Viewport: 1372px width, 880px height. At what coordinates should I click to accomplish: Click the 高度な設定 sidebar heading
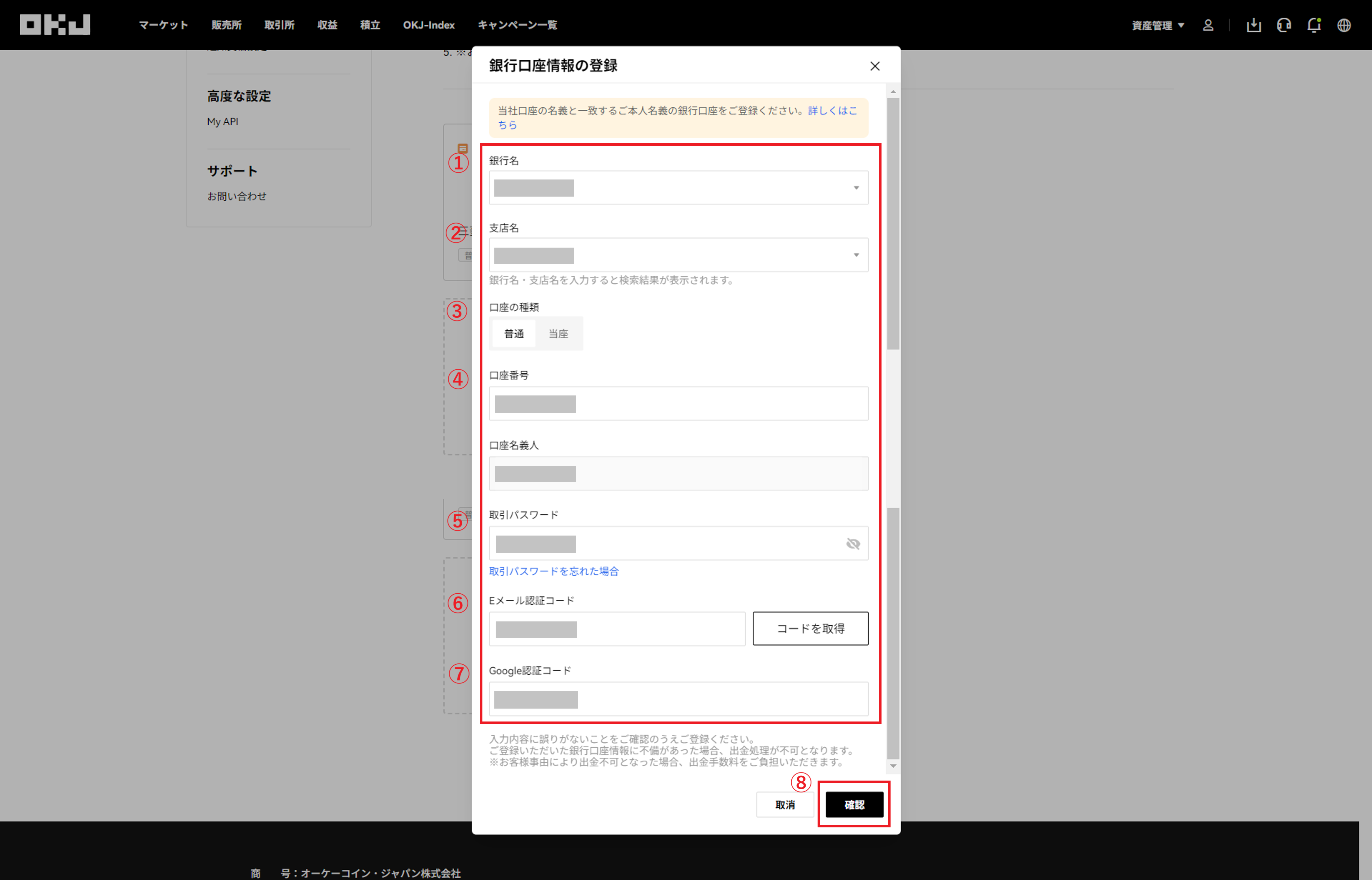(x=239, y=96)
